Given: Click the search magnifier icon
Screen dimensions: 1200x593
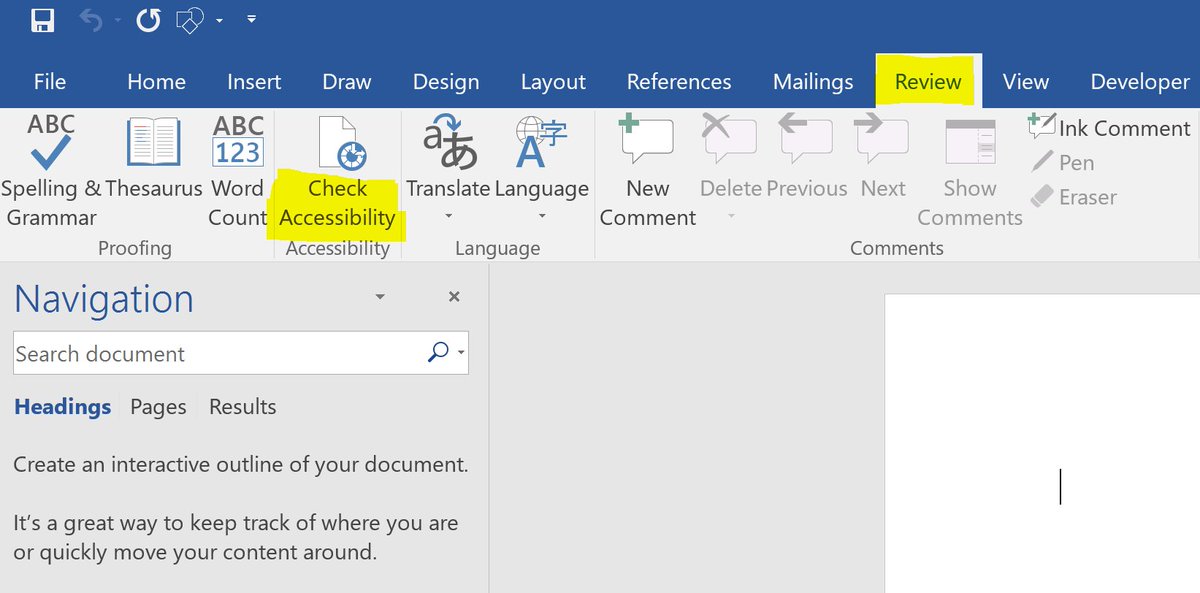Looking at the screenshot, I should (x=438, y=352).
